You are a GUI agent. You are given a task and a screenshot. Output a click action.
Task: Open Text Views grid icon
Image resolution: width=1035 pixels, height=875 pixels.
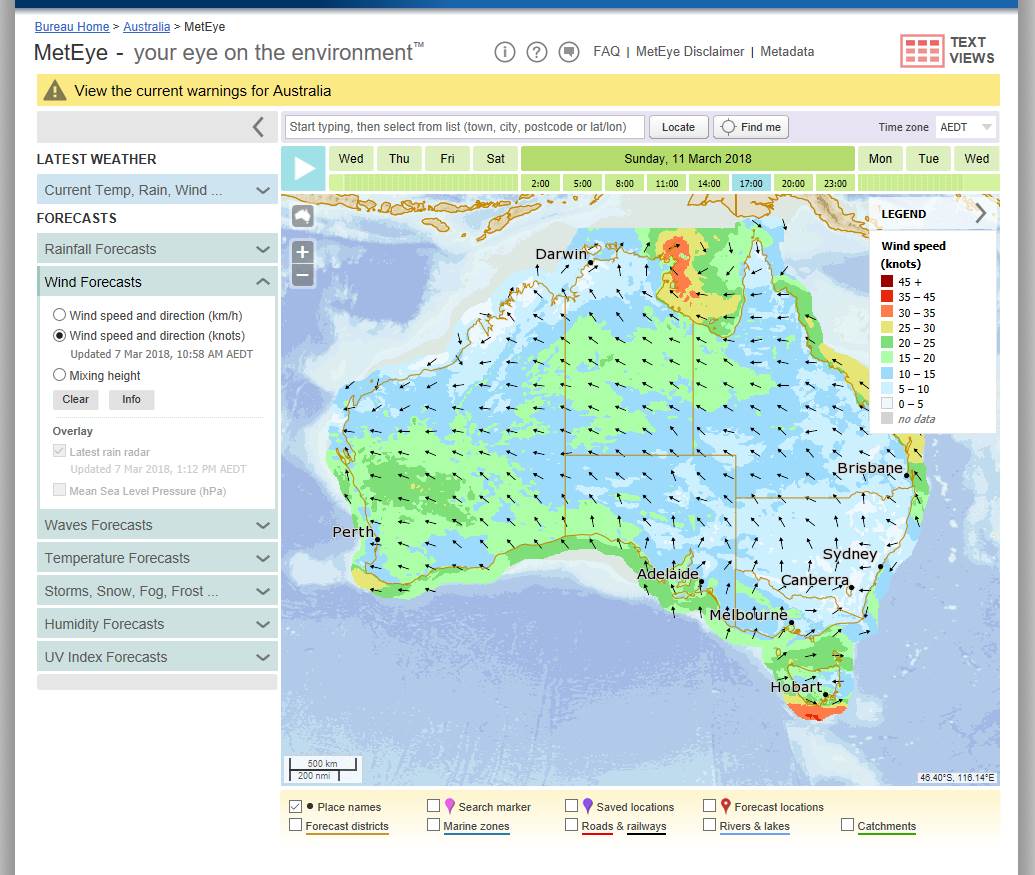tap(921, 51)
